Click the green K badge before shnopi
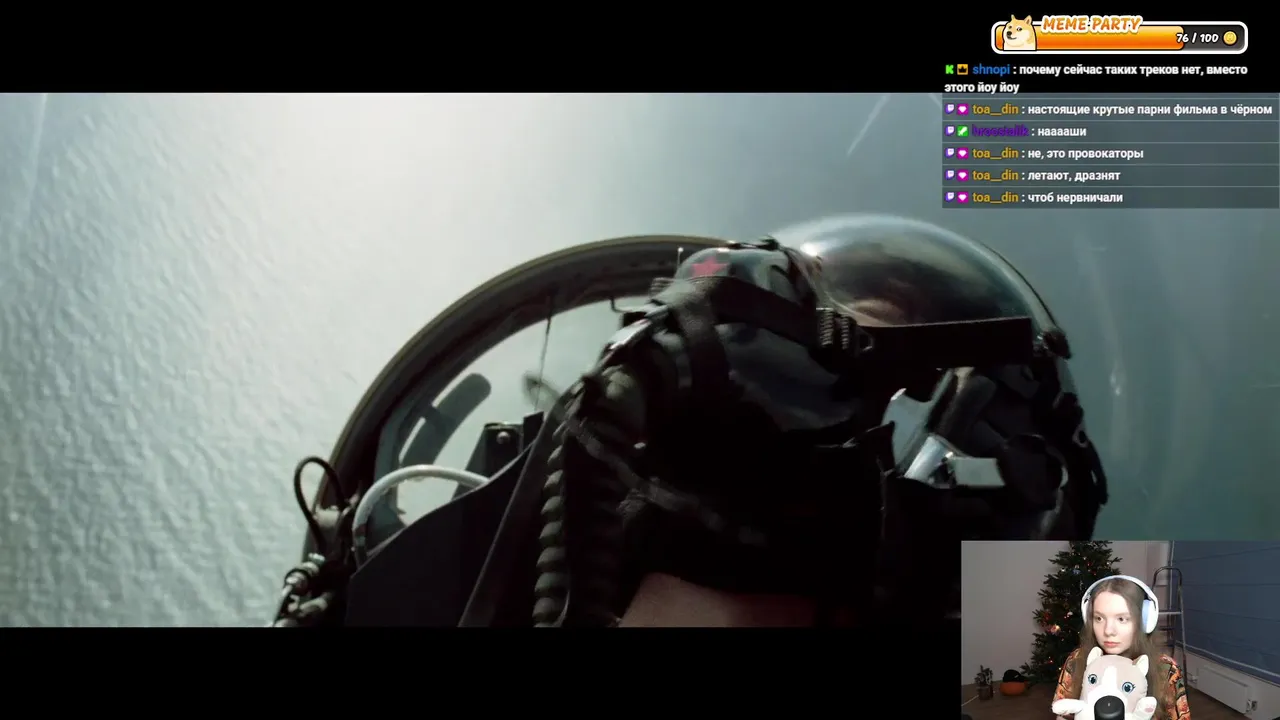Screen dimensions: 1280x720 [950, 70]
